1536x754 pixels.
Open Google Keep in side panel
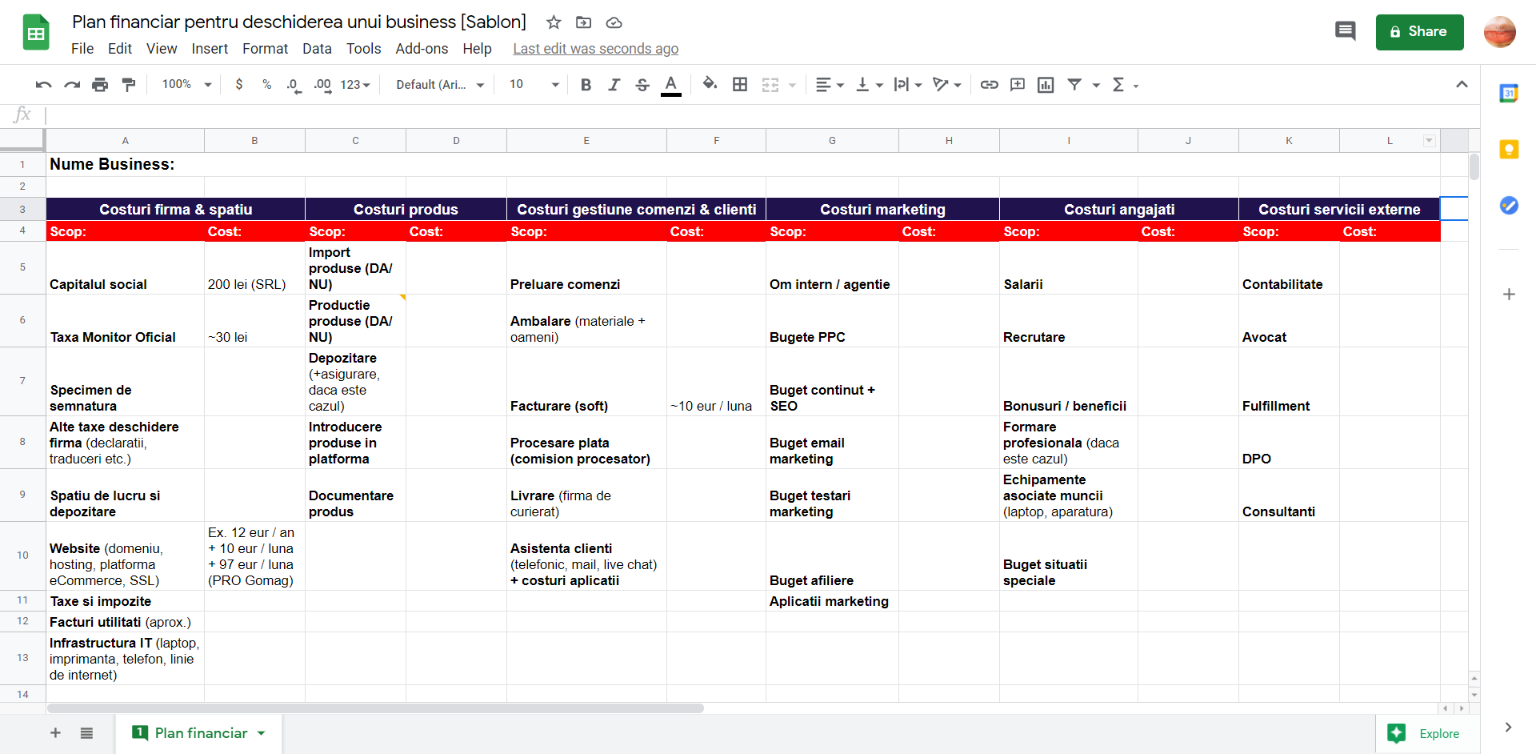pos(1508,150)
